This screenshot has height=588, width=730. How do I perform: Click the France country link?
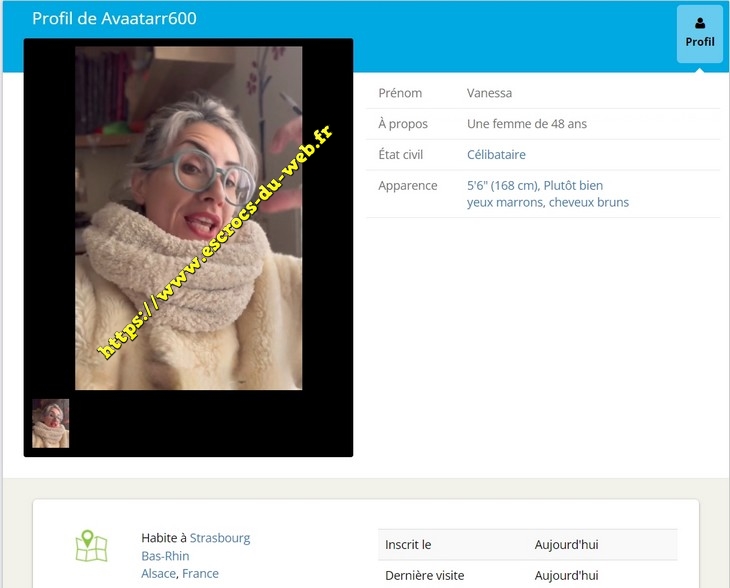click(200, 574)
